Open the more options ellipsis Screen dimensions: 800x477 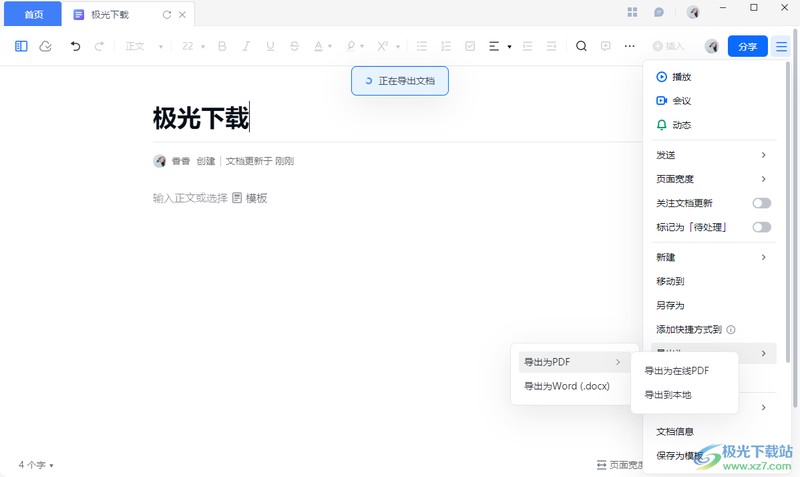click(630, 46)
